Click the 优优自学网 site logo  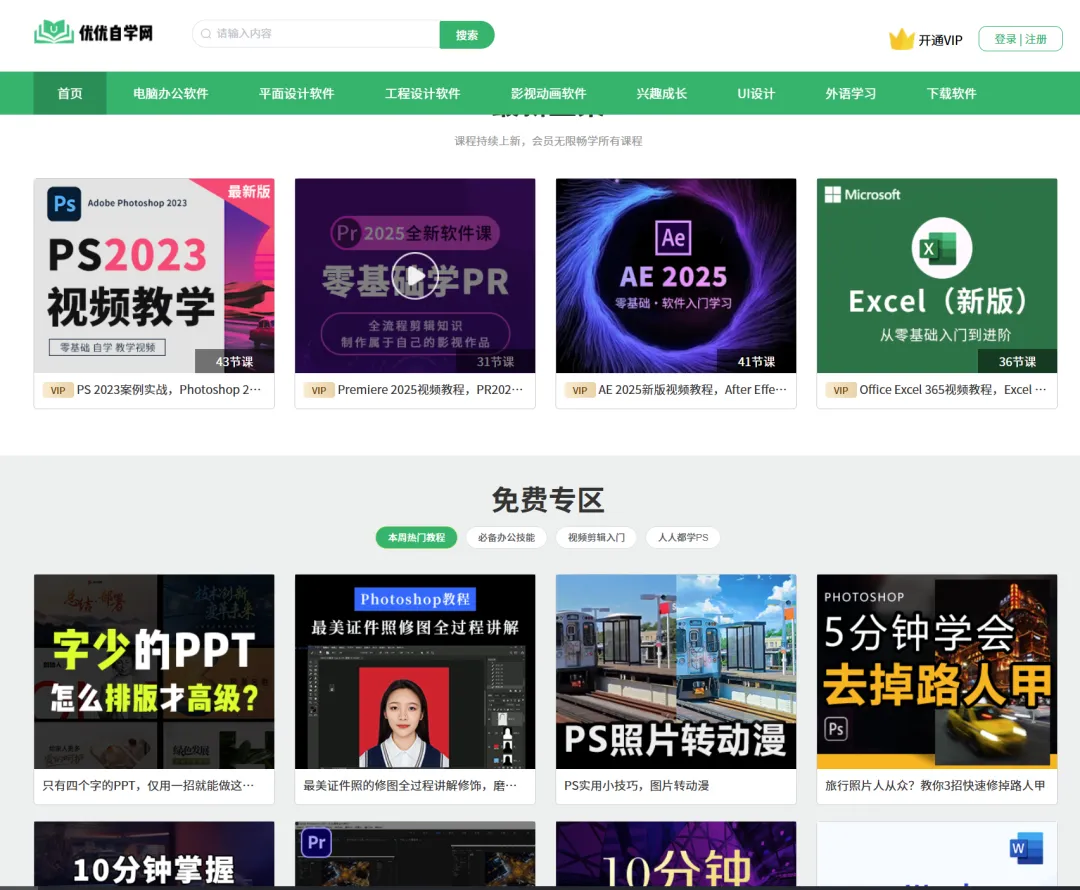pyautogui.click(x=94, y=32)
